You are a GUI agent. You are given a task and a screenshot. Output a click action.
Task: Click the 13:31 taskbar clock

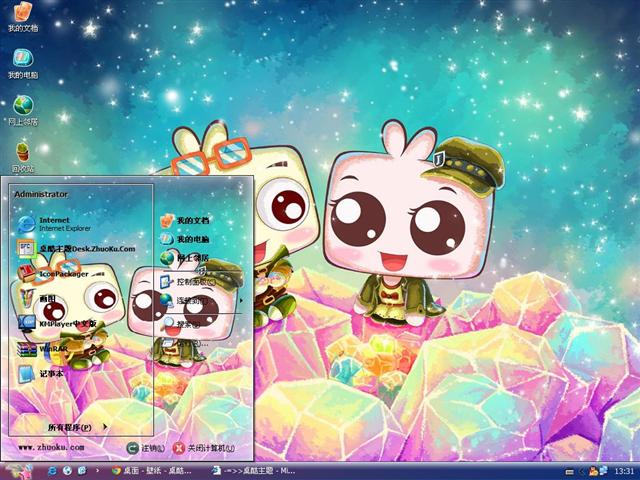(x=624, y=471)
